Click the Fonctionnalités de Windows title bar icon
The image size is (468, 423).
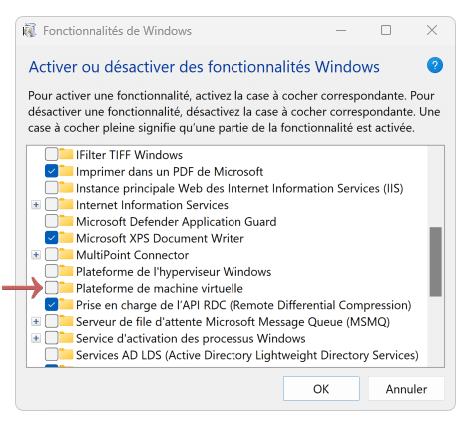pyautogui.click(x=29, y=31)
